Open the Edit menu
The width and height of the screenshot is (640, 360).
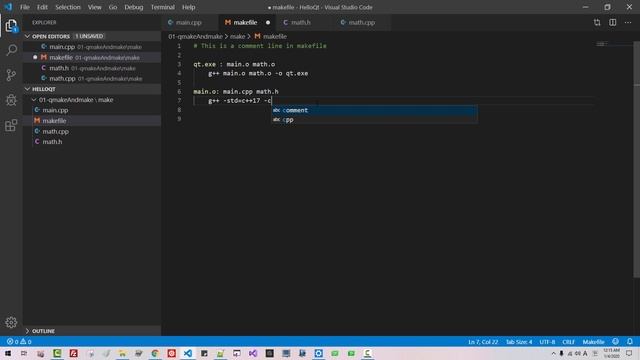coord(42,7)
